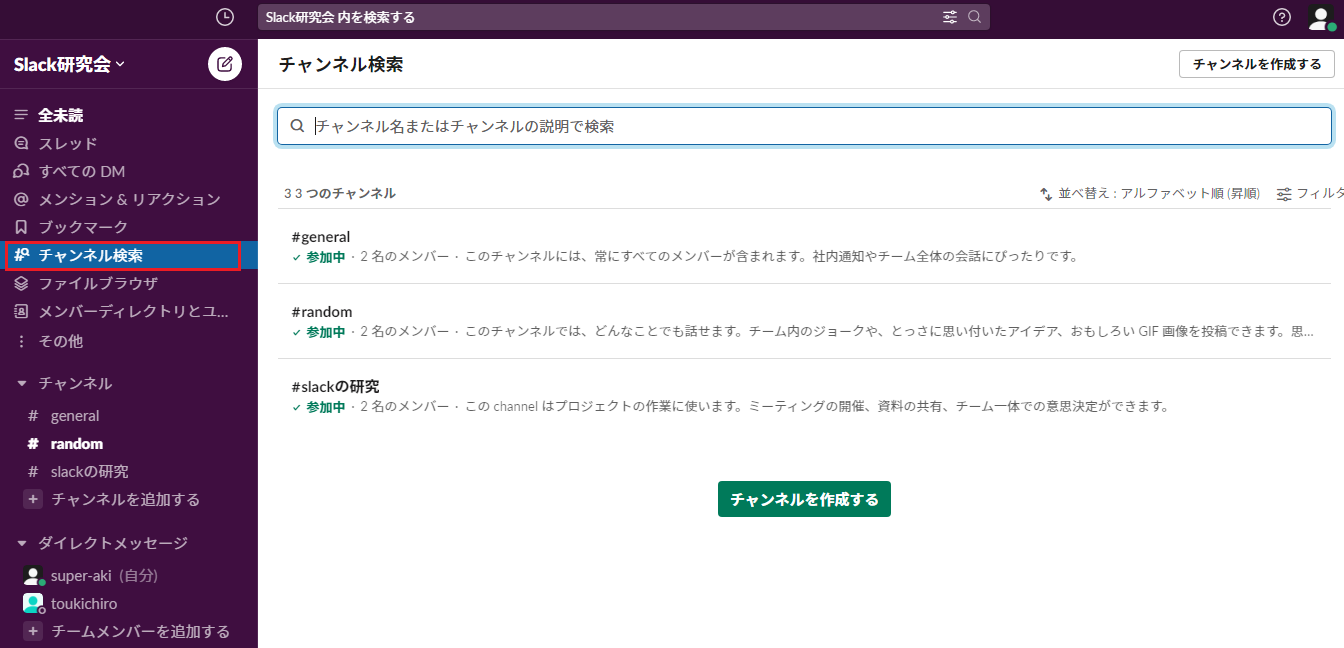The height and width of the screenshot is (648, 1344).
Task: Select ファイルブラウザ in the sidebar
Action: tap(98, 283)
